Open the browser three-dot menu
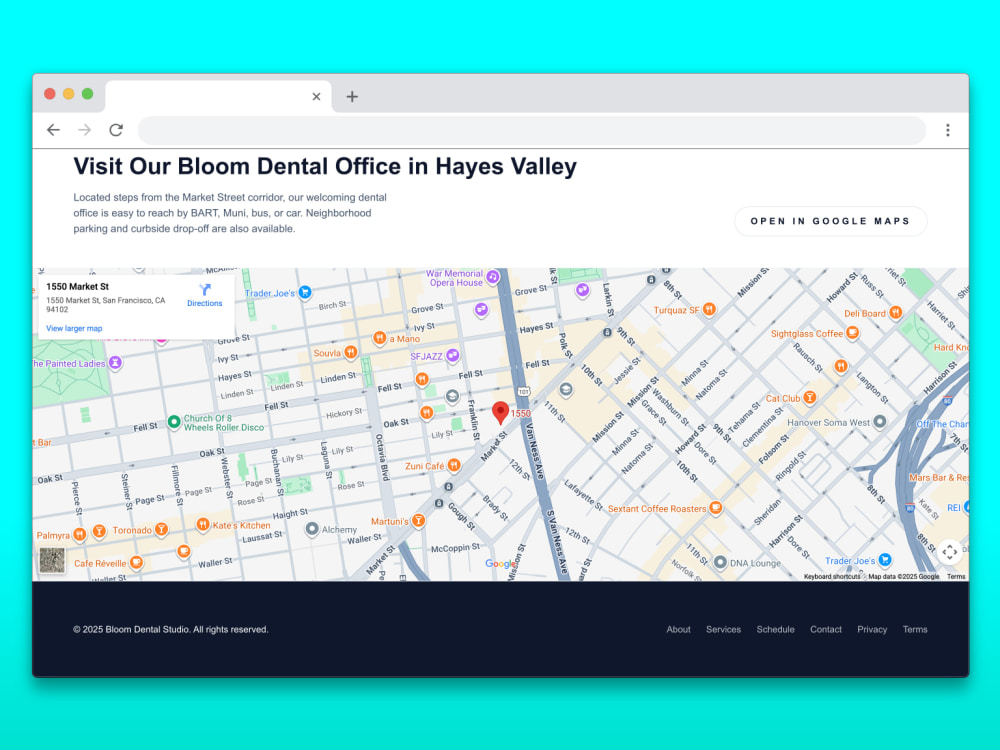 (948, 130)
